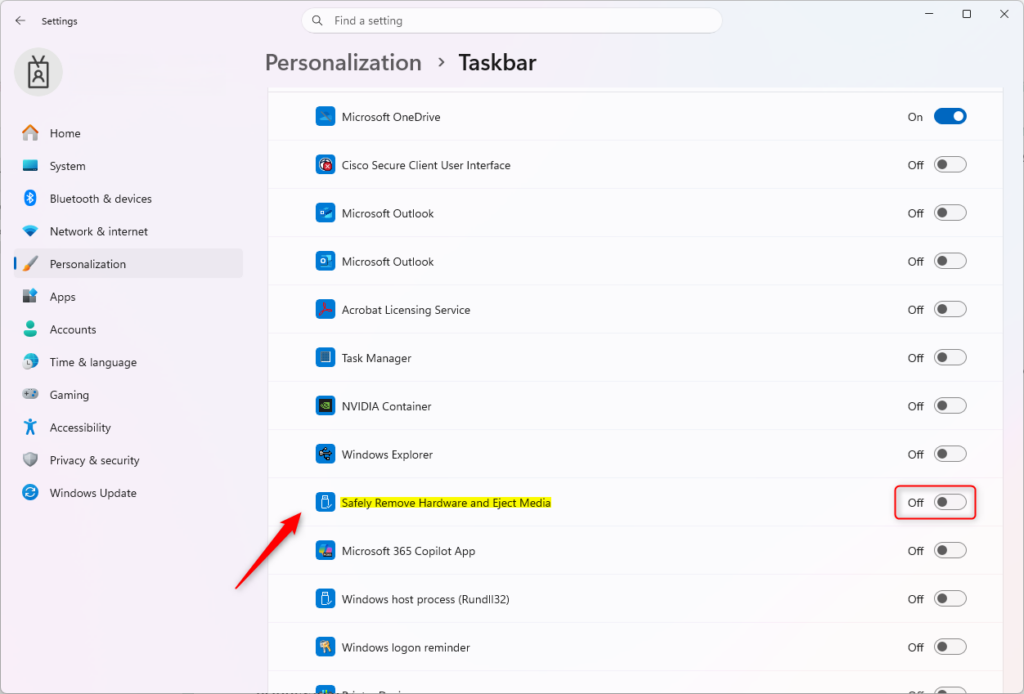Click the user account avatar picture
1024x694 pixels.
coord(39,72)
